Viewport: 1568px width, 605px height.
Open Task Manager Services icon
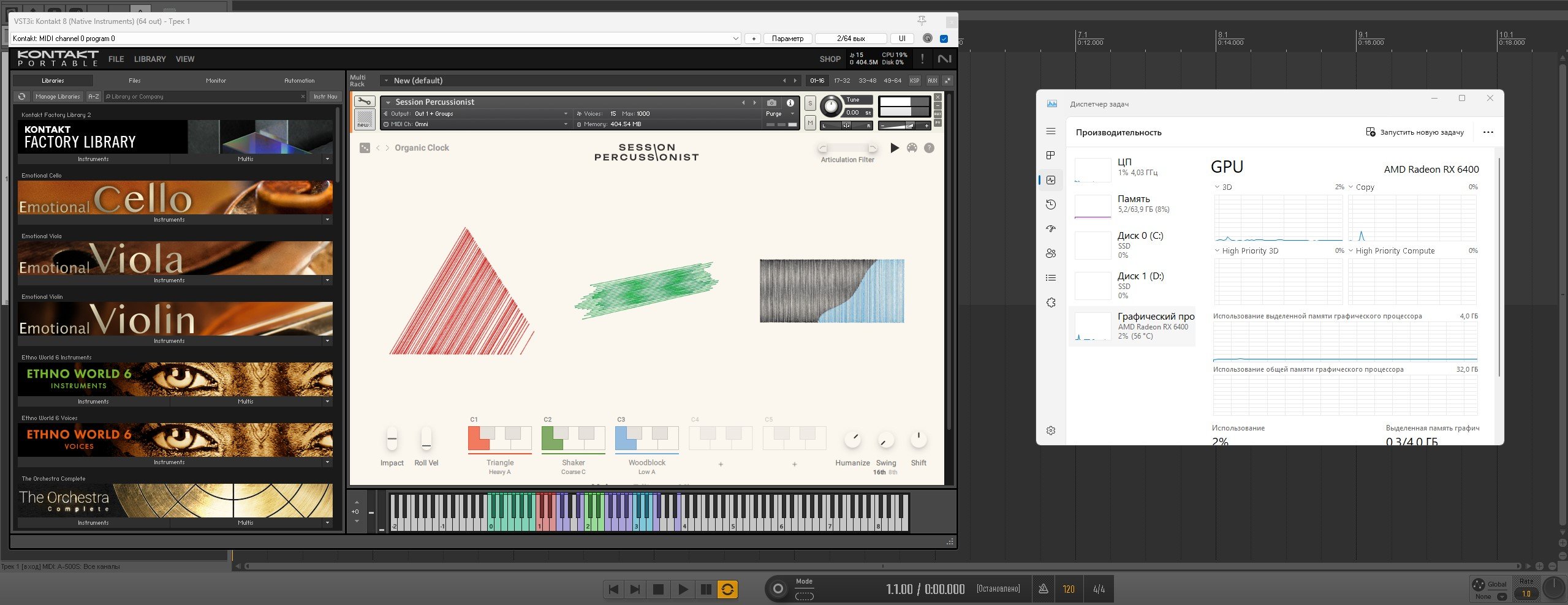tap(1051, 302)
